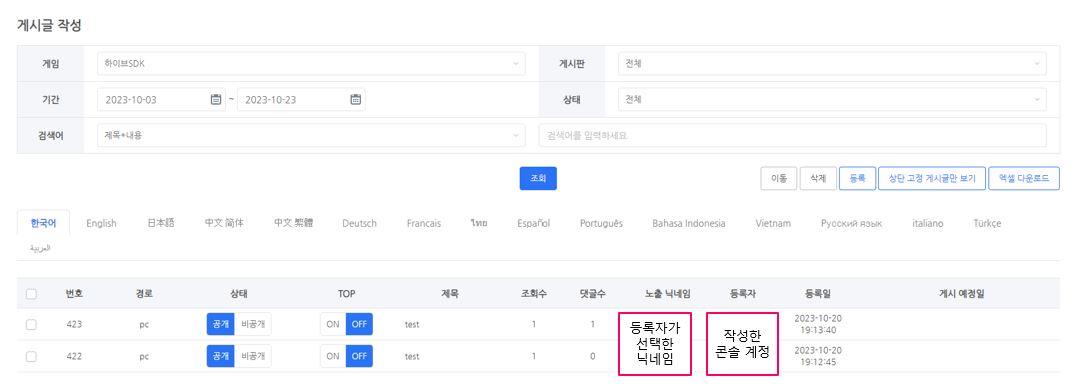The image size is (1085, 392).
Task: Switch to the Francais tab
Action: click(x=423, y=223)
